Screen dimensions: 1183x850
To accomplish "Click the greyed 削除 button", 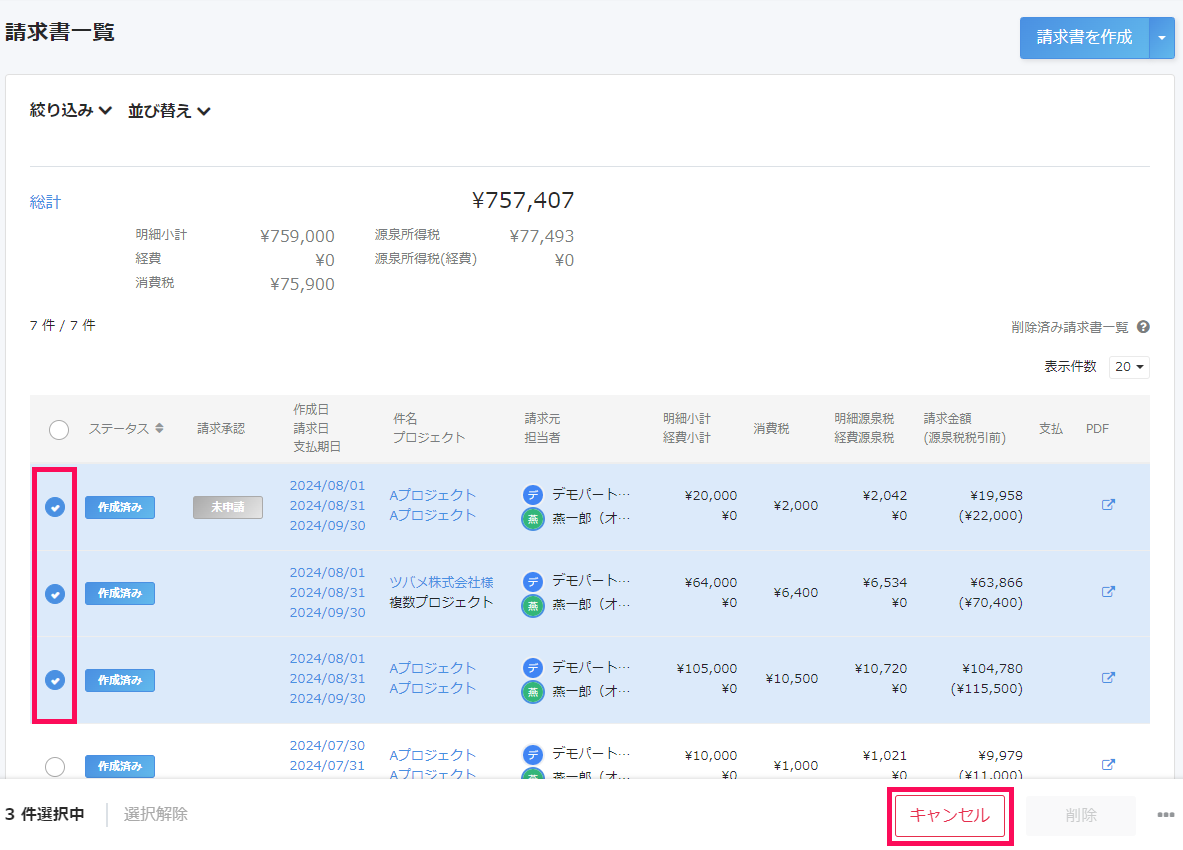I will (1080, 815).
